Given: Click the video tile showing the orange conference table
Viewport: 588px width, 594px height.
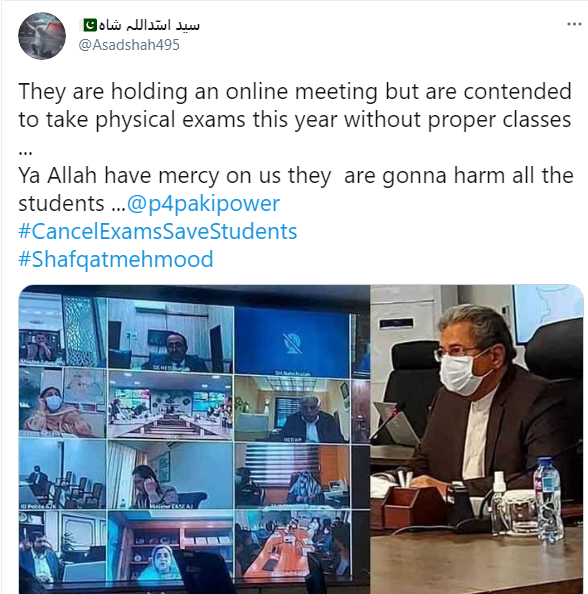Looking at the screenshot, I should coord(292,545).
